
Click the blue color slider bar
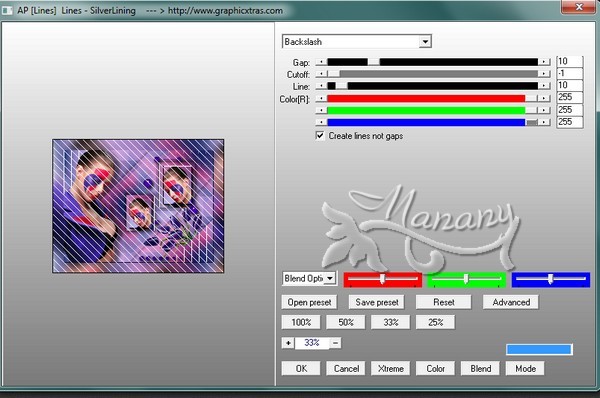pyautogui.click(x=432, y=122)
